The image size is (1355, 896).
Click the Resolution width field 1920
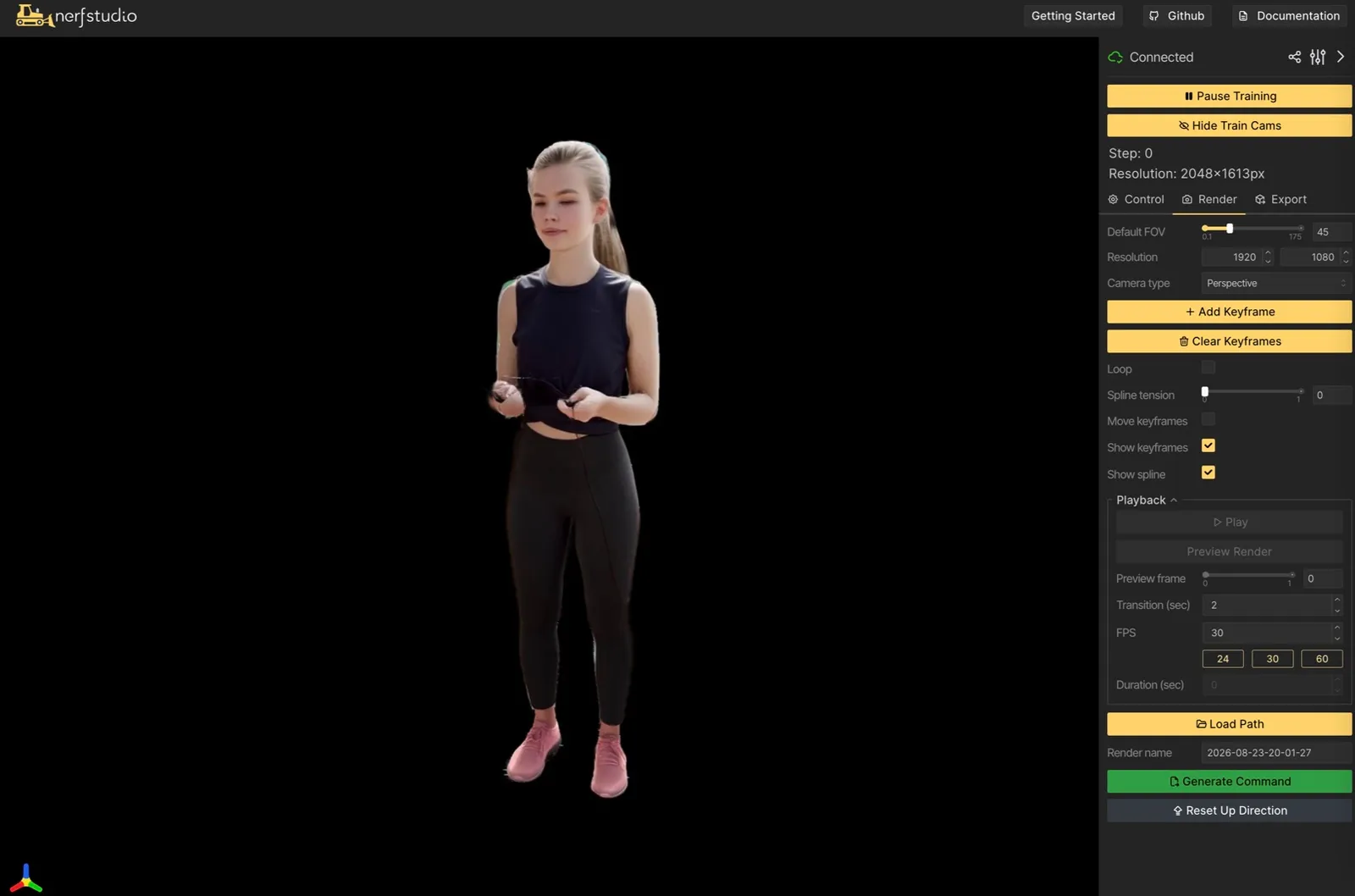tap(1236, 257)
